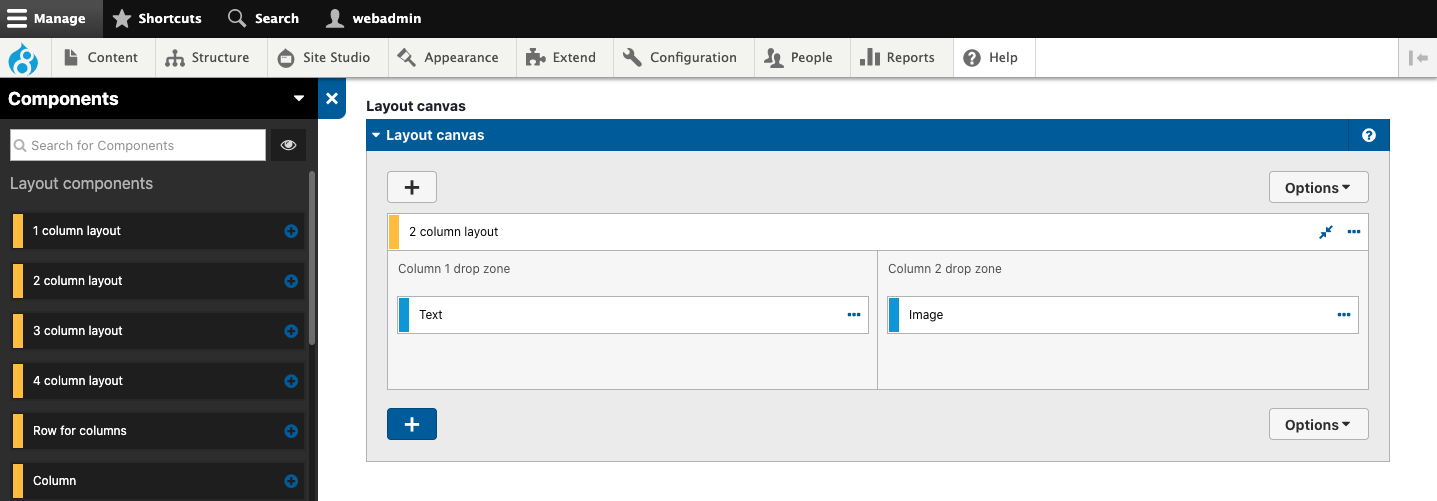
Task: Select the sidebar 2 column layout component
Action: 158,281
